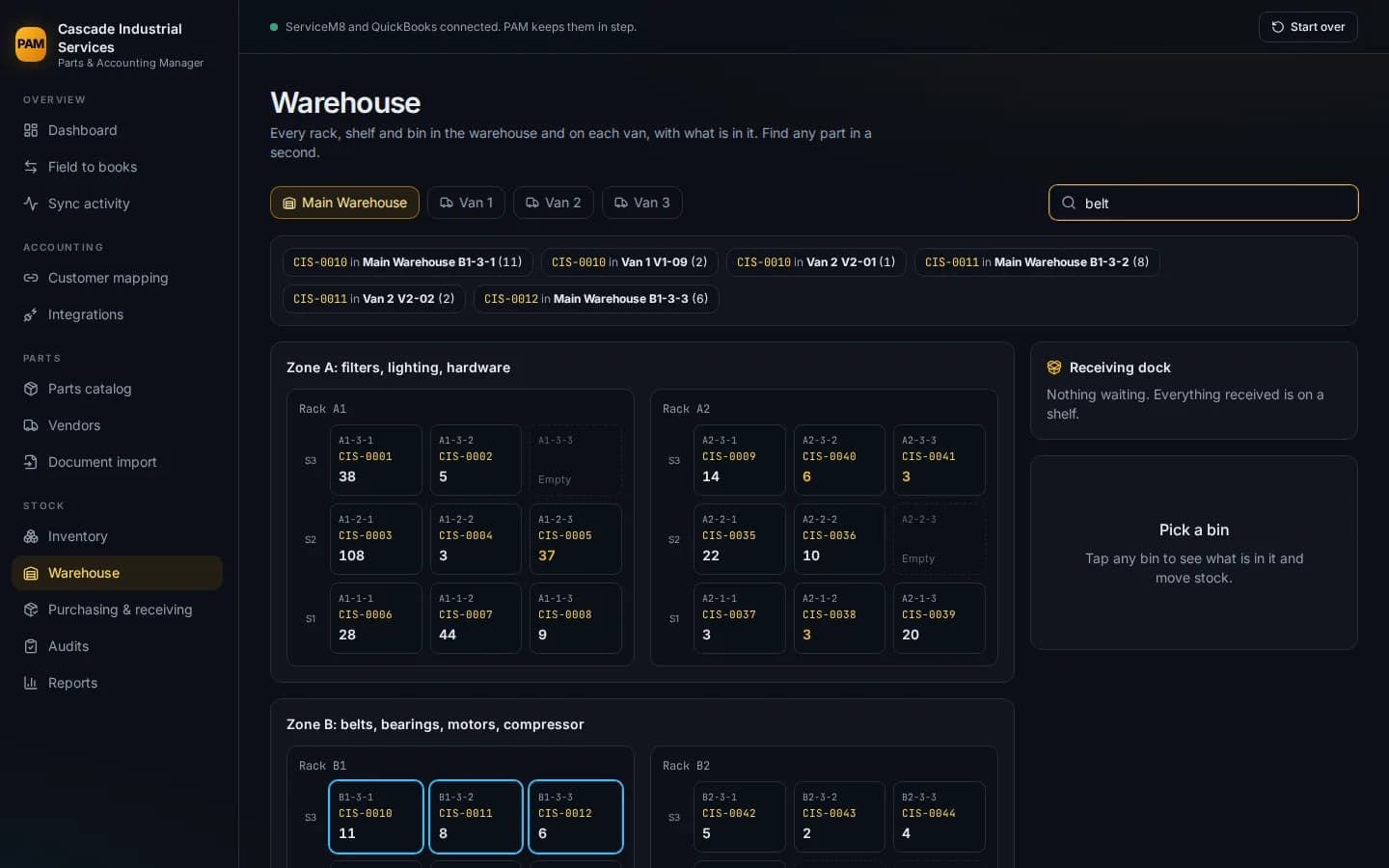Viewport: 1389px width, 868px height.
Task: Open Integrations in sidebar
Action: click(x=117, y=314)
